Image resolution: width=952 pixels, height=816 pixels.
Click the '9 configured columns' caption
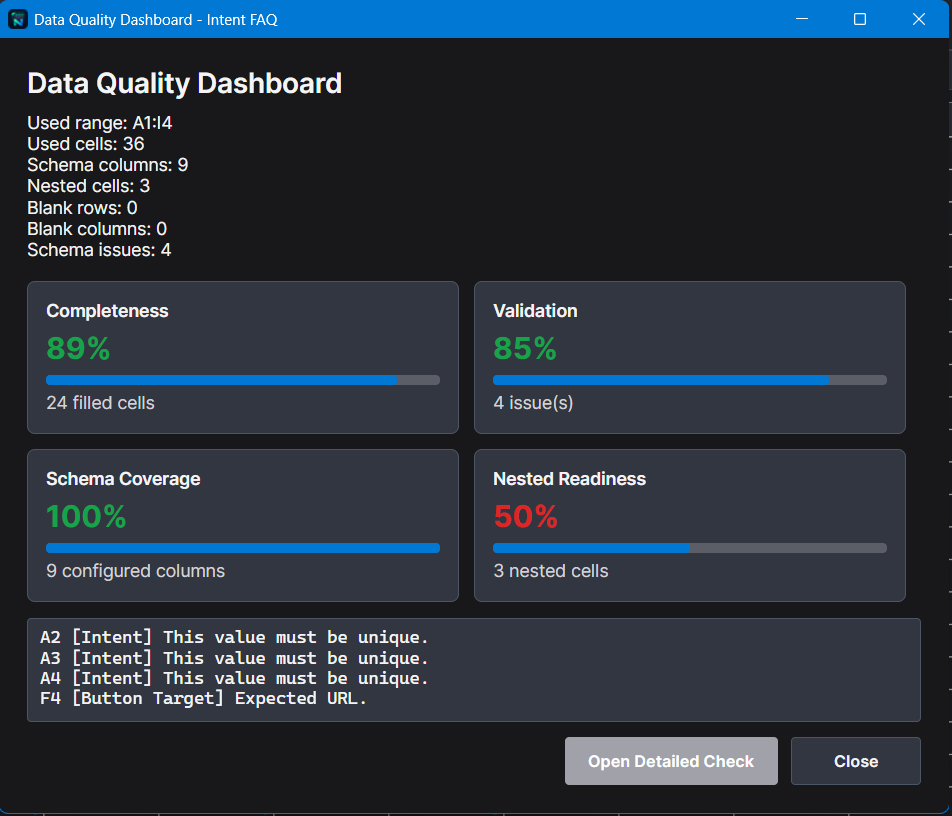point(135,571)
